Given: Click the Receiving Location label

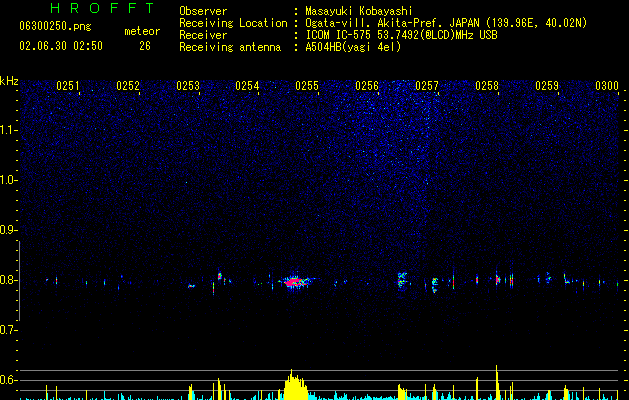Looking at the screenshot, I should click(x=233, y=23).
